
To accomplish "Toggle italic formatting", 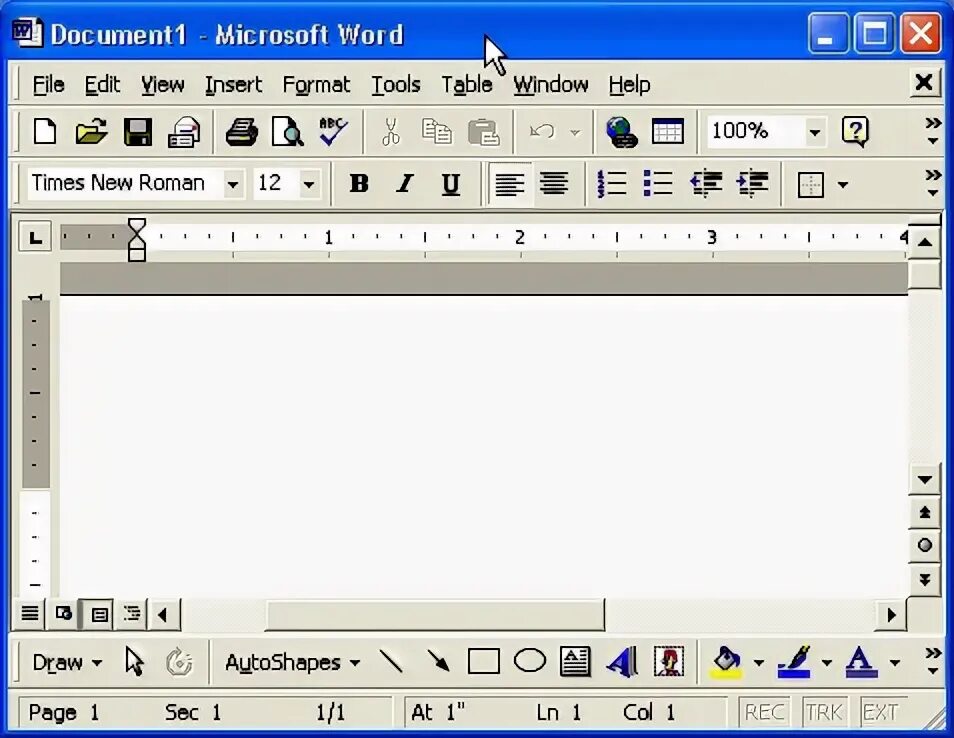I will point(405,183).
